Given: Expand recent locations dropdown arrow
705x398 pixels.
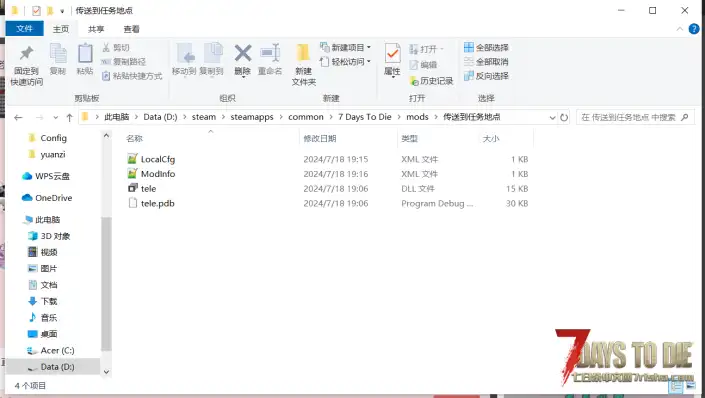Looking at the screenshot, I should click(55, 117).
